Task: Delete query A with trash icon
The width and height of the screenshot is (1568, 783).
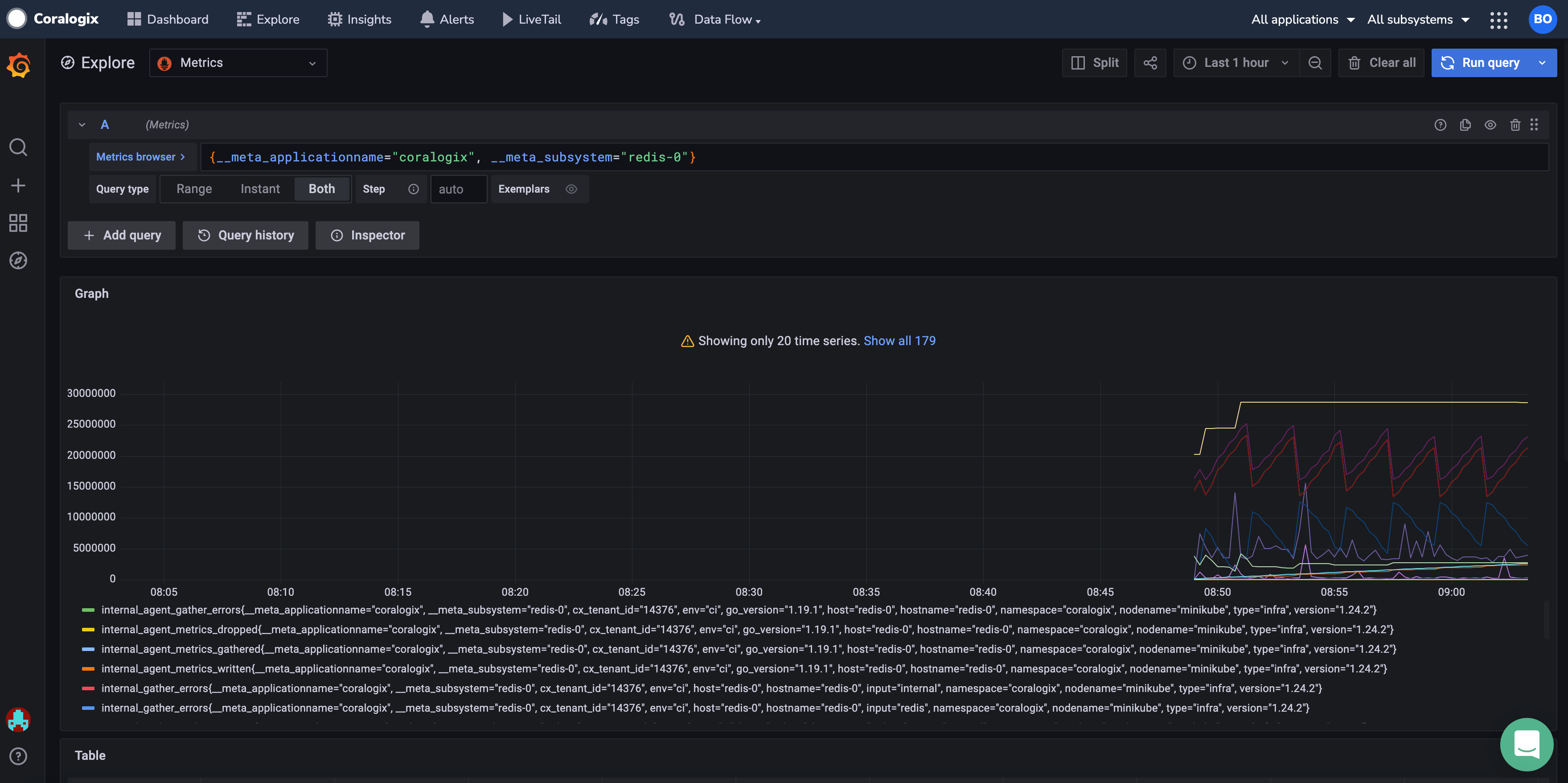Action: pyautogui.click(x=1515, y=125)
